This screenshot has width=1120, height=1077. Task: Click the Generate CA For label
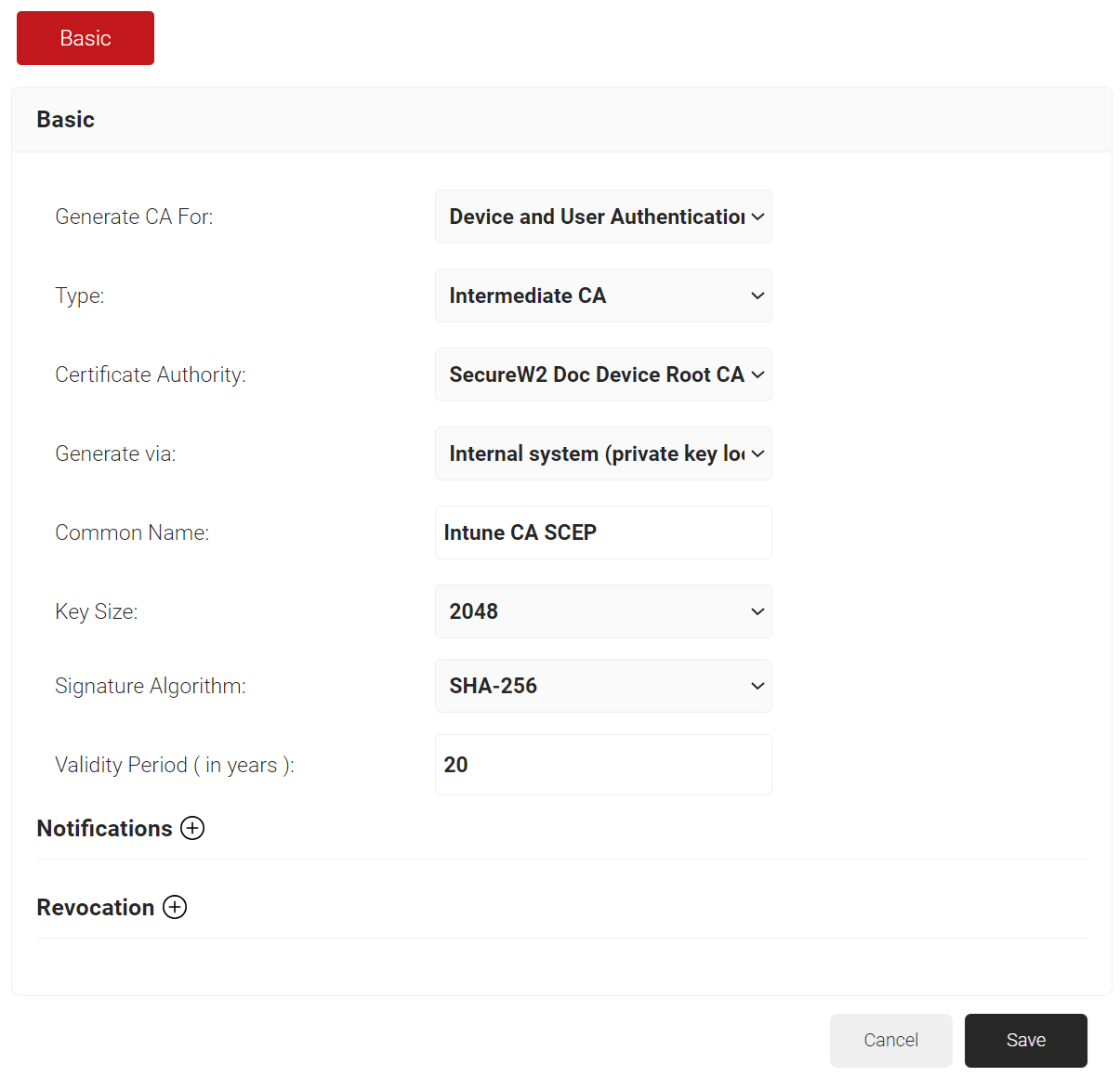(x=134, y=217)
